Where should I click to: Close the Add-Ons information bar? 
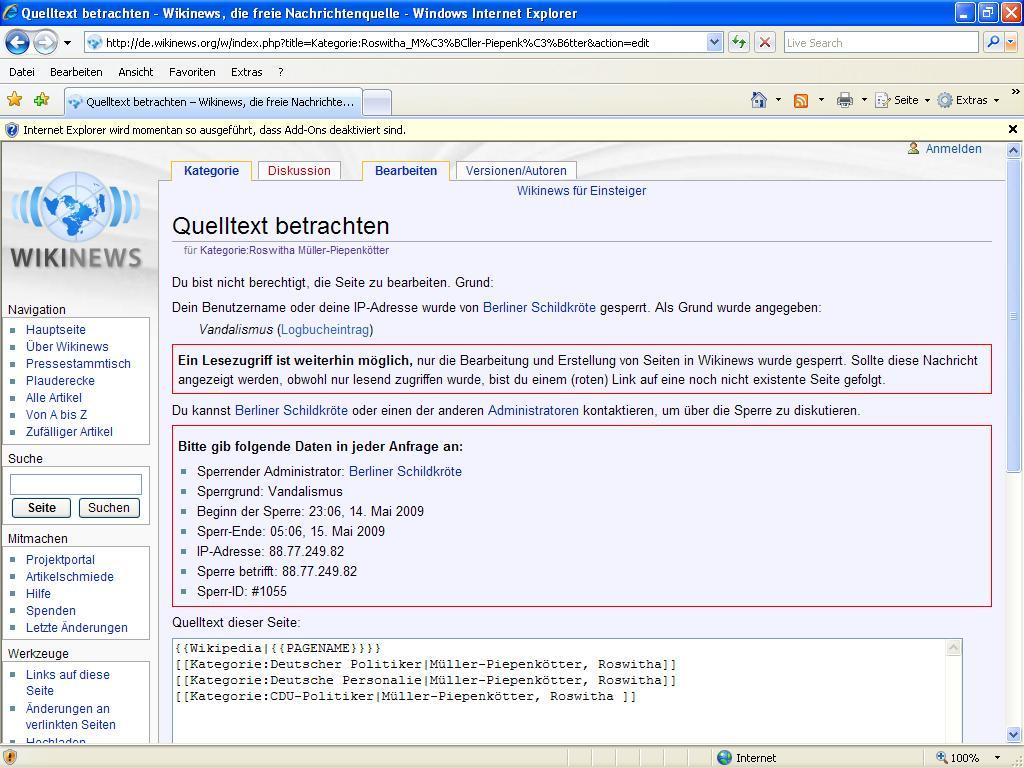click(1012, 129)
